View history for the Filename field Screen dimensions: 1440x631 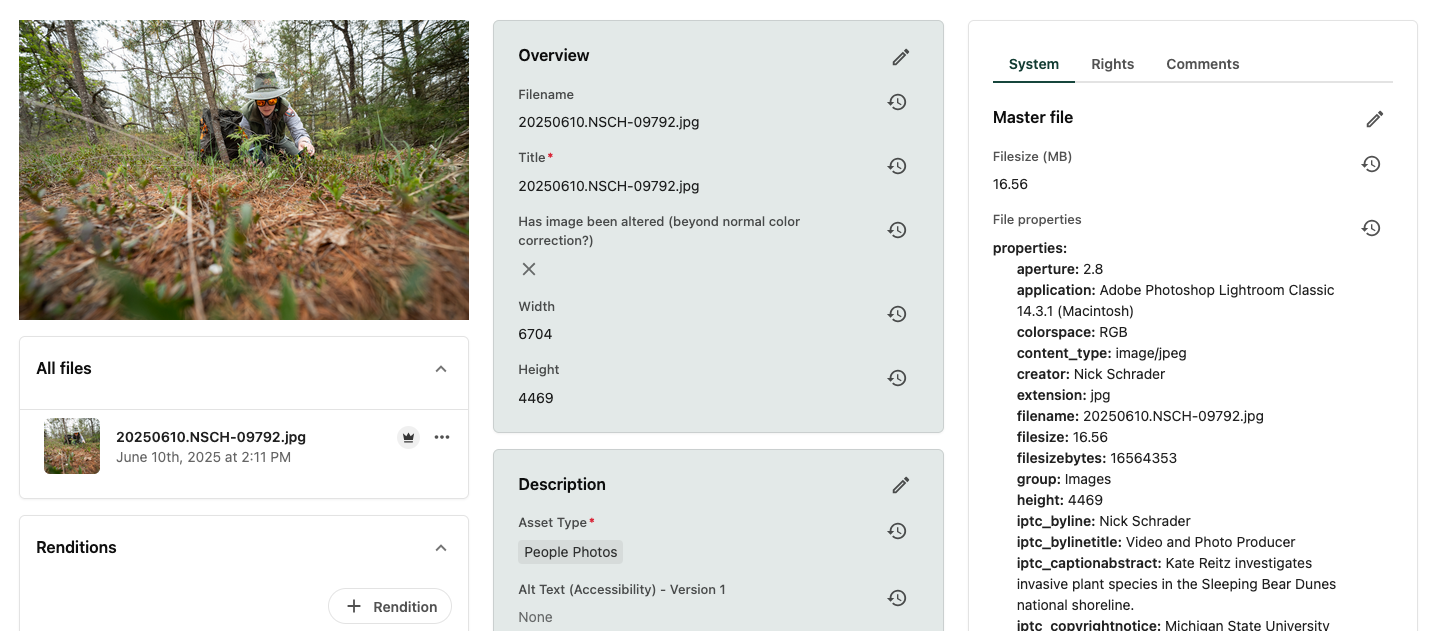(x=897, y=102)
